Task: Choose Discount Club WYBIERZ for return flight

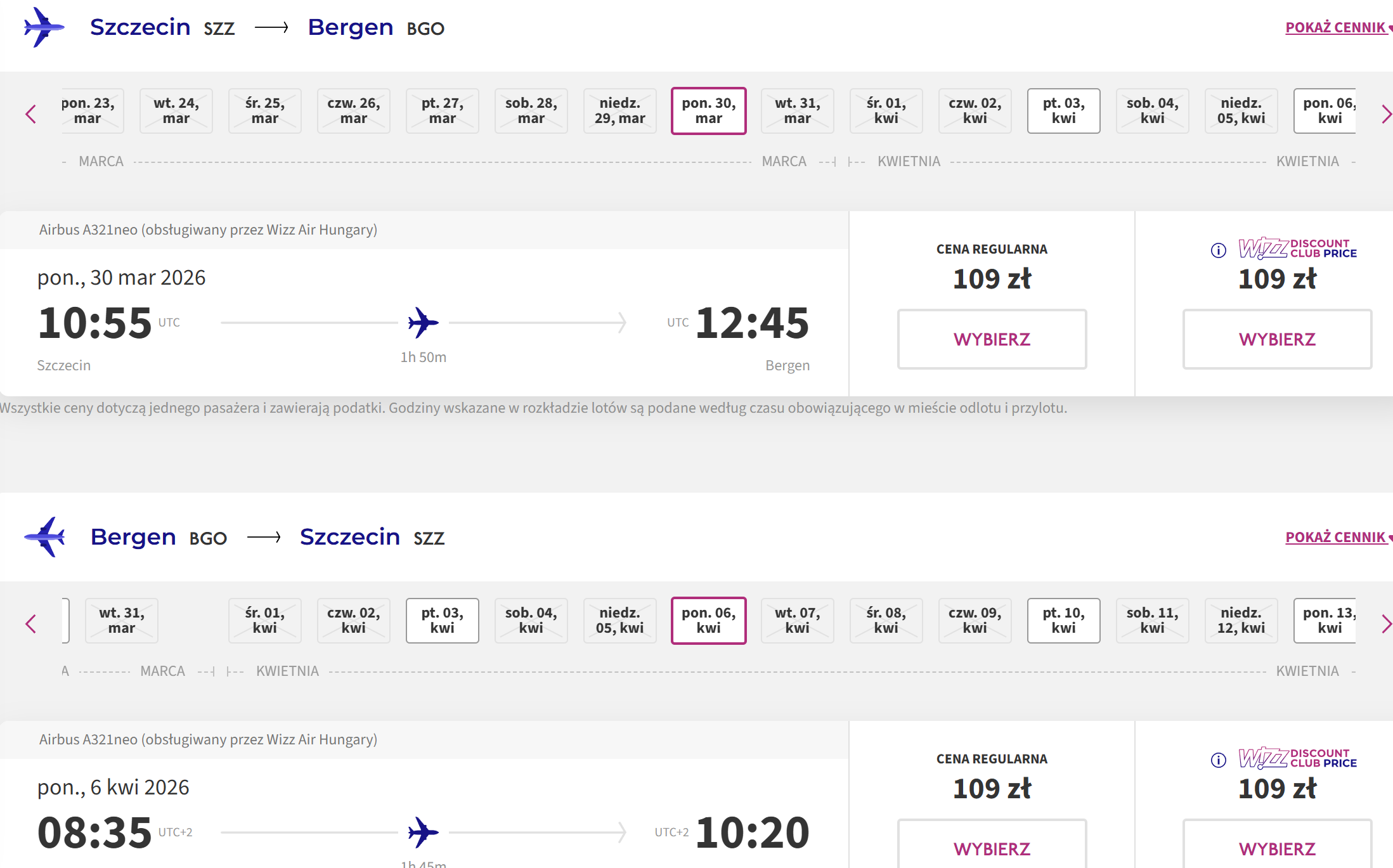Action: click(x=1277, y=845)
